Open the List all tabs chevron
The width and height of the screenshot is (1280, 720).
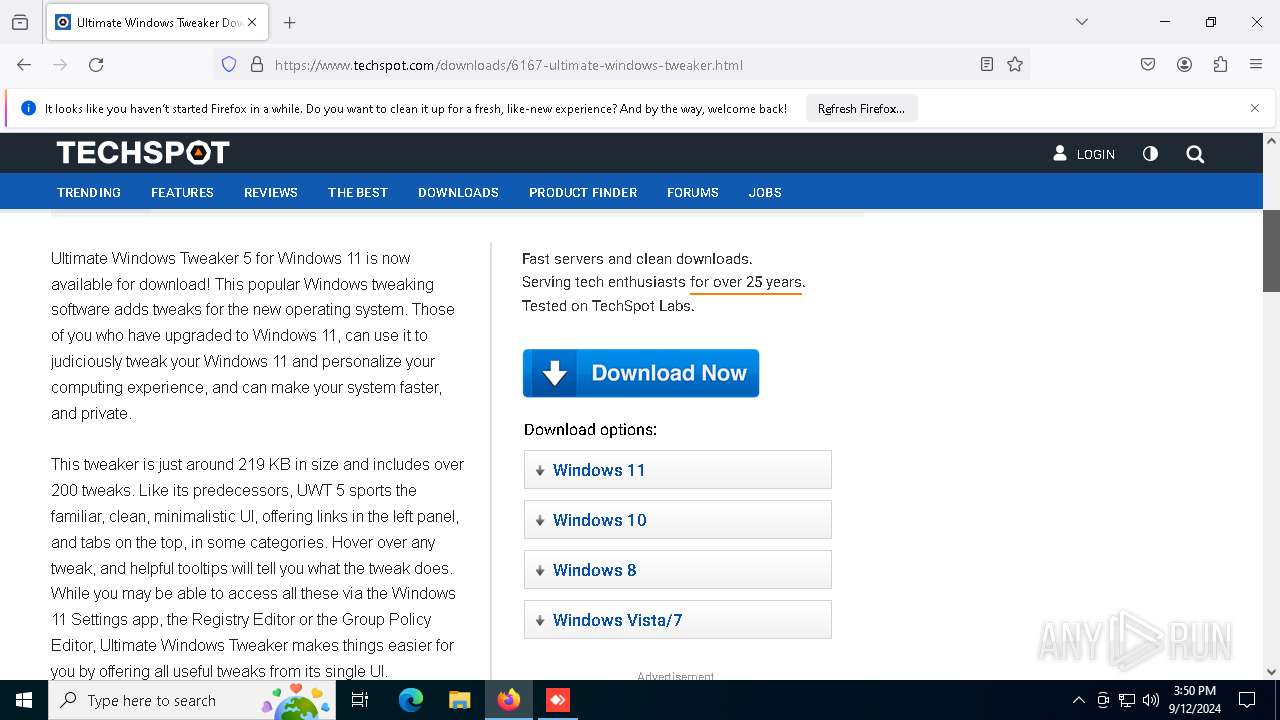click(x=1081, y=22)
